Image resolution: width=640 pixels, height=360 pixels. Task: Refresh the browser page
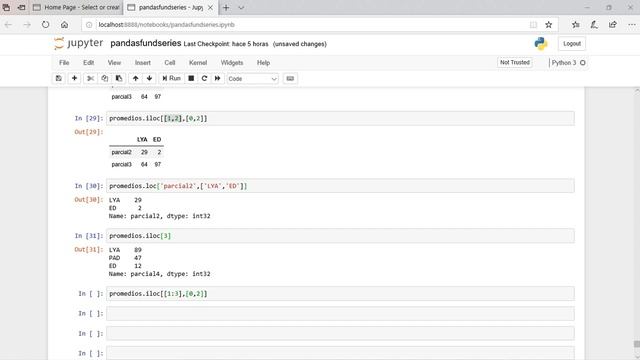pos(45,25)
